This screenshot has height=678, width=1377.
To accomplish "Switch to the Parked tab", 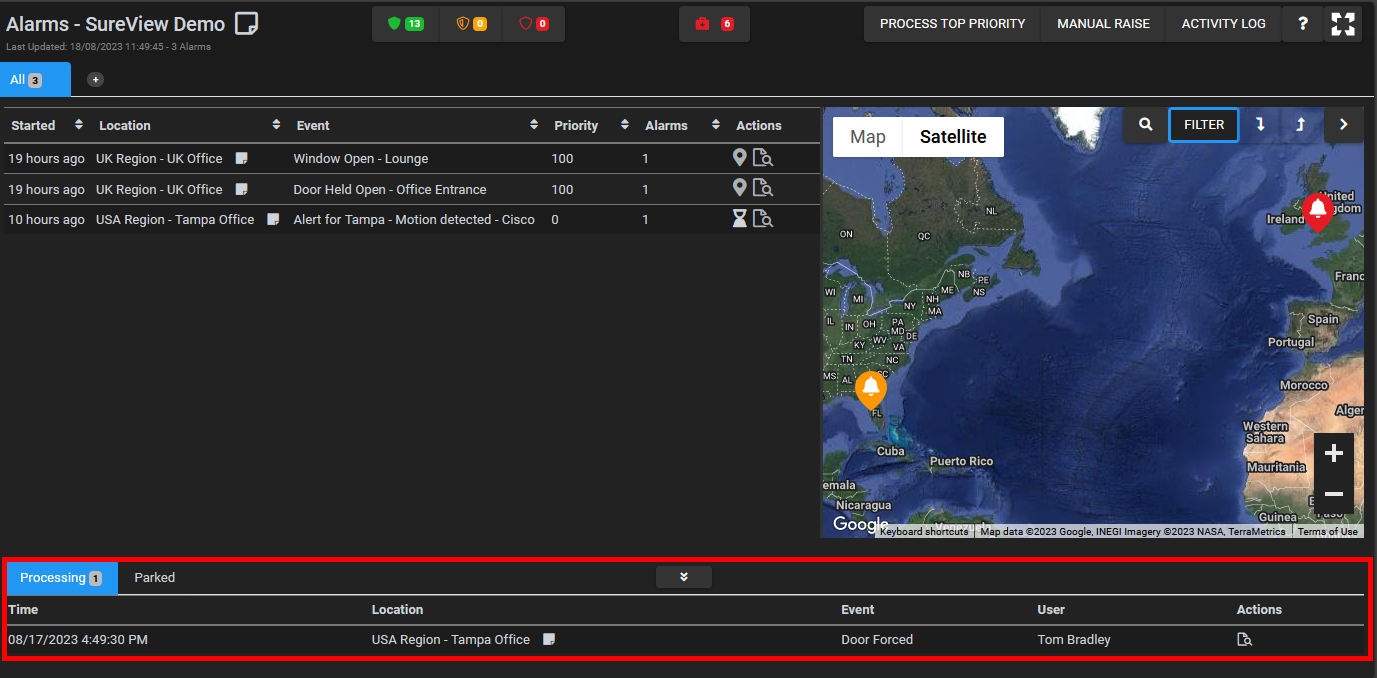I will click(x=155, y=578).
